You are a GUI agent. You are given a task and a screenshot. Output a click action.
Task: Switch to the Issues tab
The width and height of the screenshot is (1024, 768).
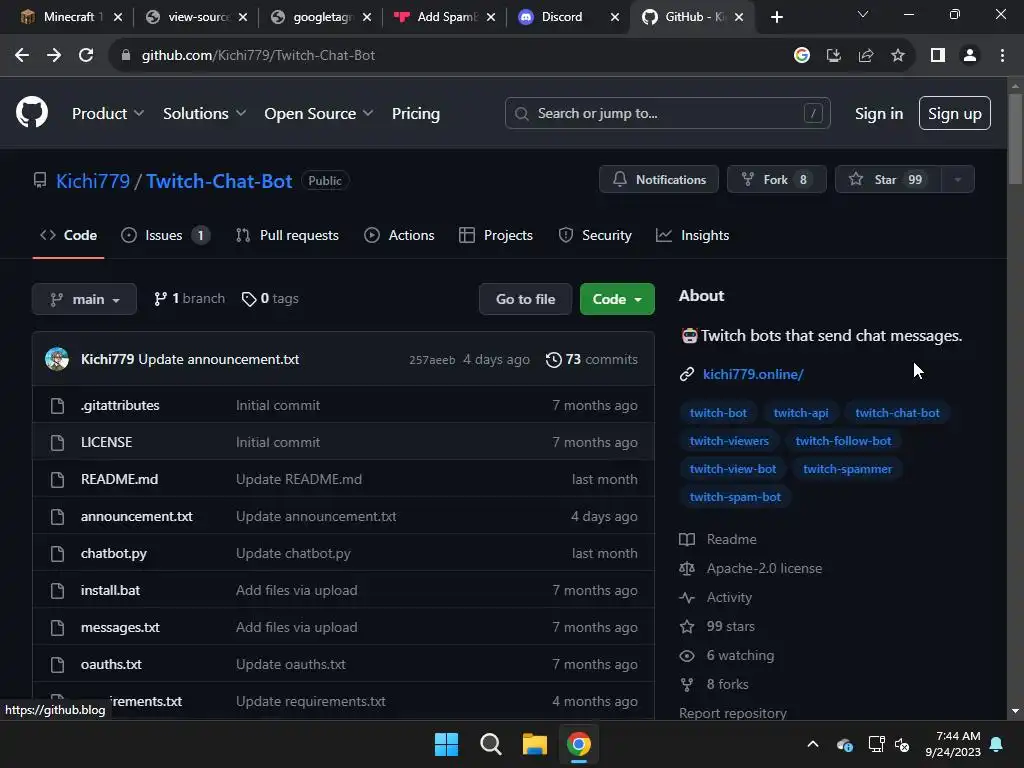pos(165,235)
